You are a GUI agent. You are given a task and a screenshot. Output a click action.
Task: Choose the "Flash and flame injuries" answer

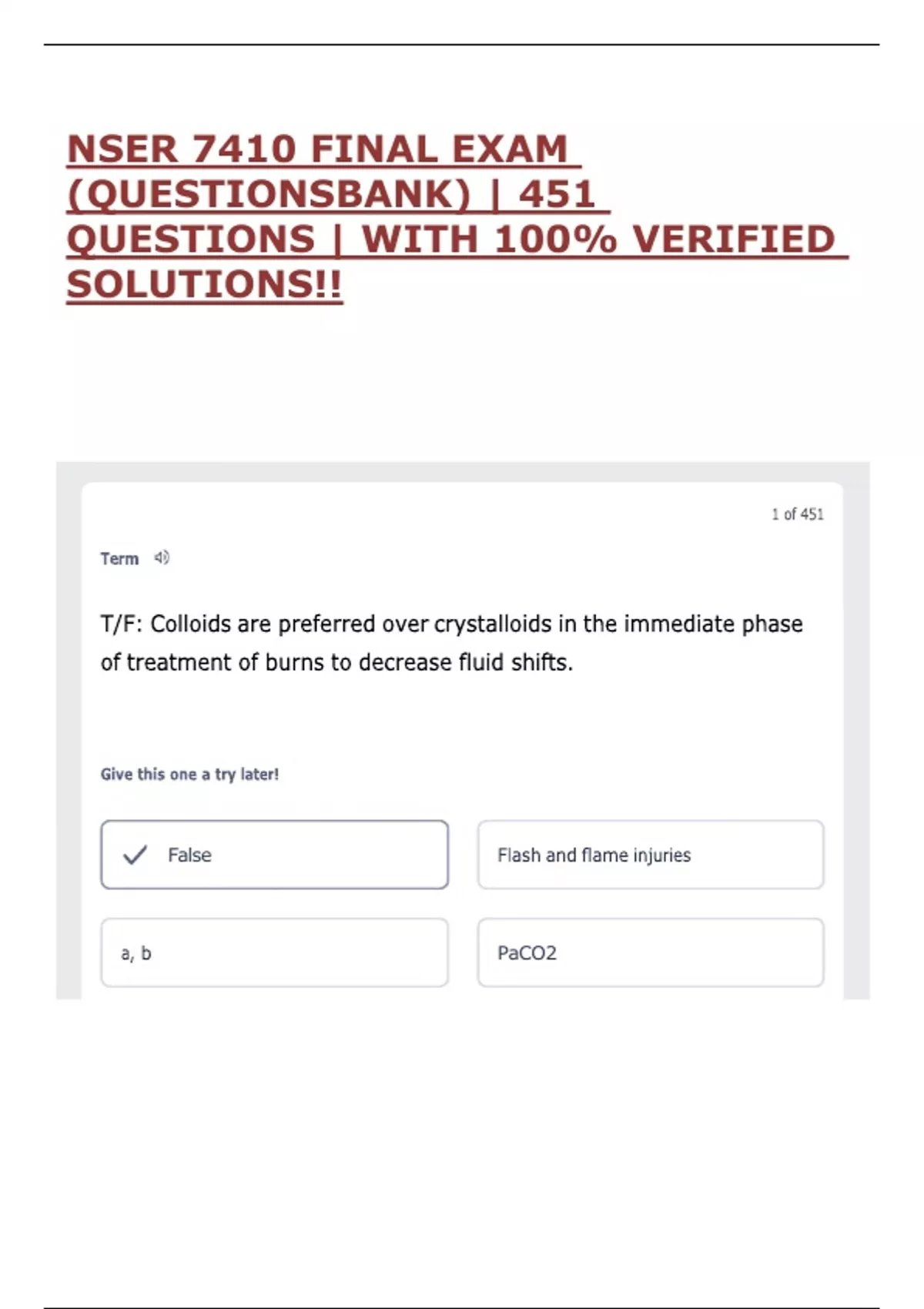click(650, 855)
